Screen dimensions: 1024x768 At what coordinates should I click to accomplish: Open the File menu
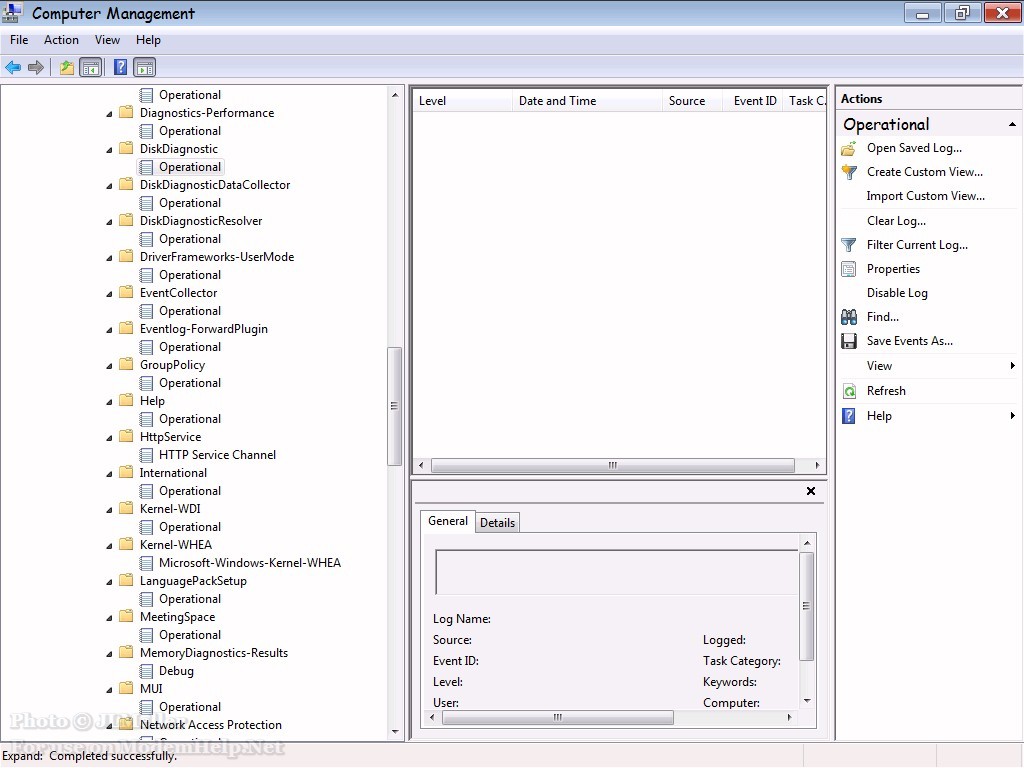coord(19,40)
